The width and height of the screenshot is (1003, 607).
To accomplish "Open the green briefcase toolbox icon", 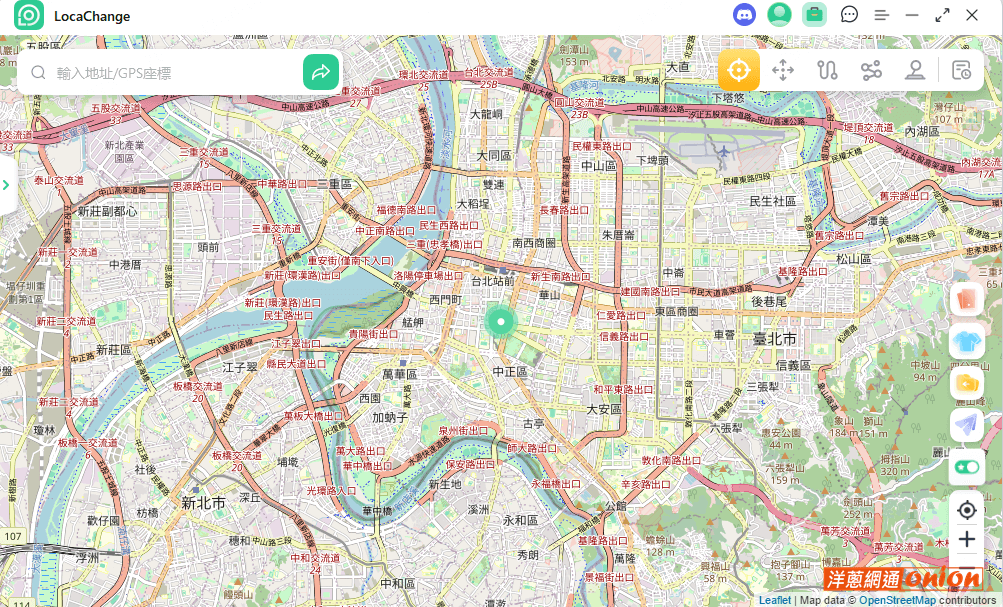I will click(814, 15).
